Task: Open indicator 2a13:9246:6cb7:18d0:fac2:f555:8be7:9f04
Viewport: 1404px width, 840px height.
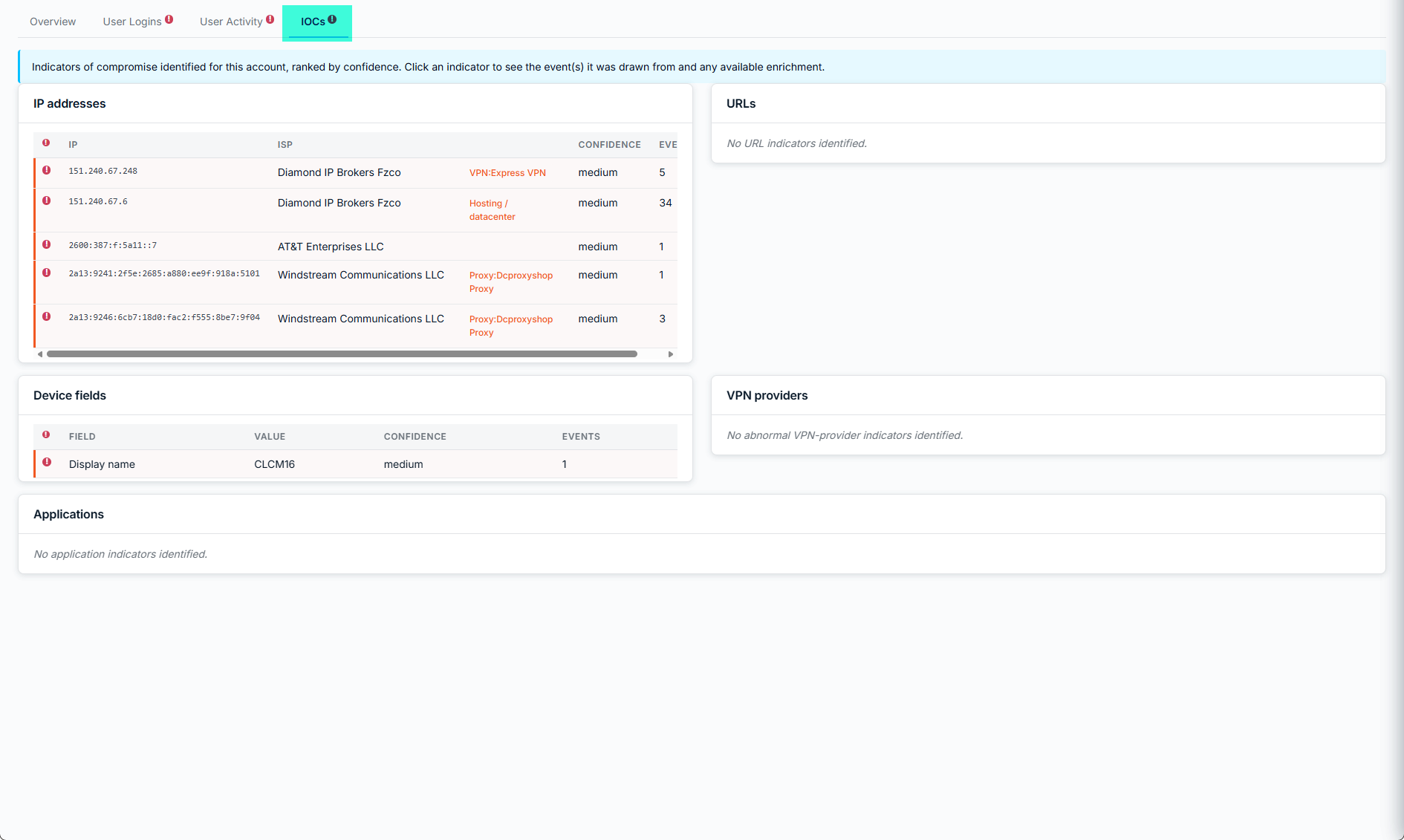Action: point(164,318)
